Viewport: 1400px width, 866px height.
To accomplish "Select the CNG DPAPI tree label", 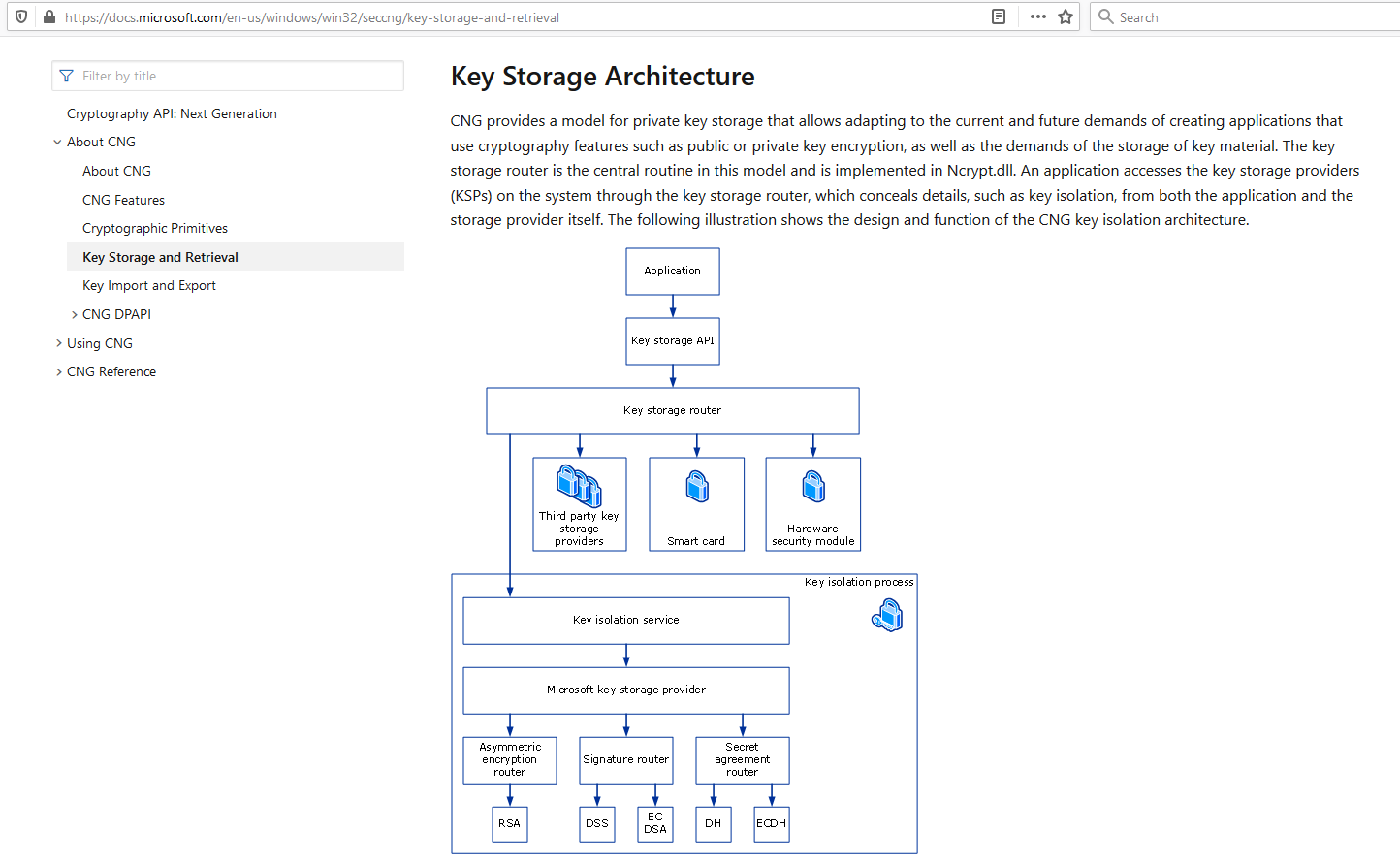I will (116, 314).
